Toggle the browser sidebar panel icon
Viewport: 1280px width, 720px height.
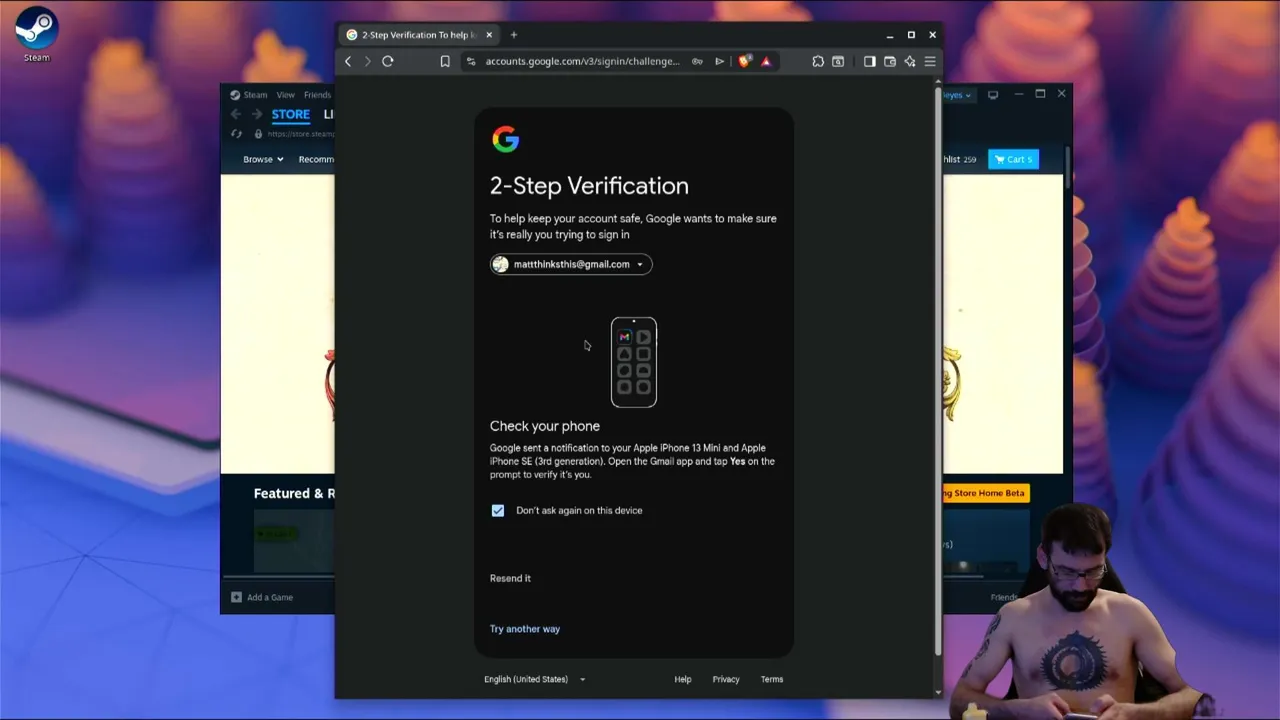coord(870,61)
